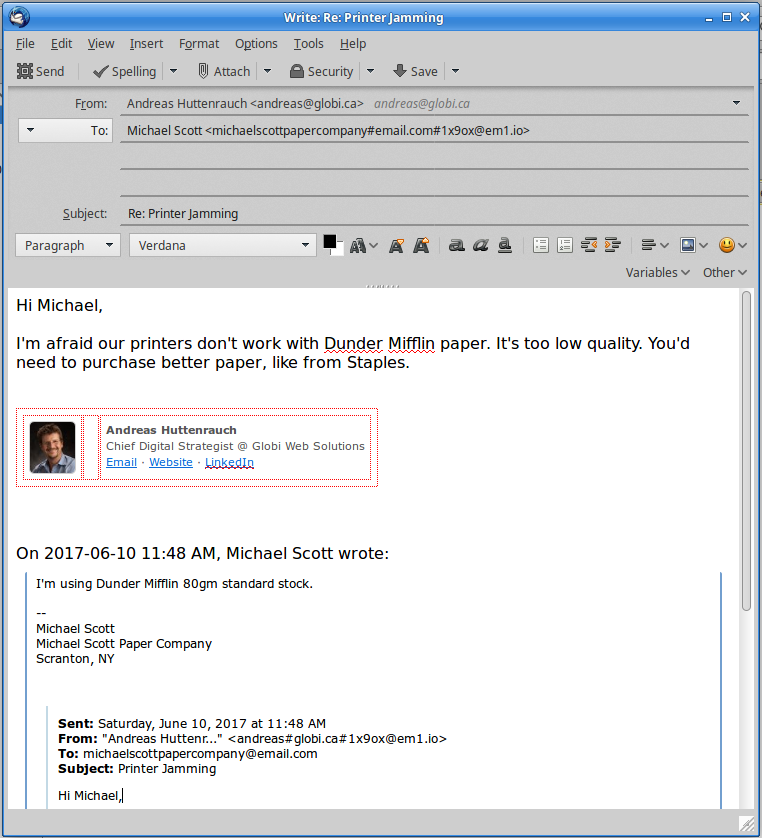Send the email with the Send button

pos(41,71)
